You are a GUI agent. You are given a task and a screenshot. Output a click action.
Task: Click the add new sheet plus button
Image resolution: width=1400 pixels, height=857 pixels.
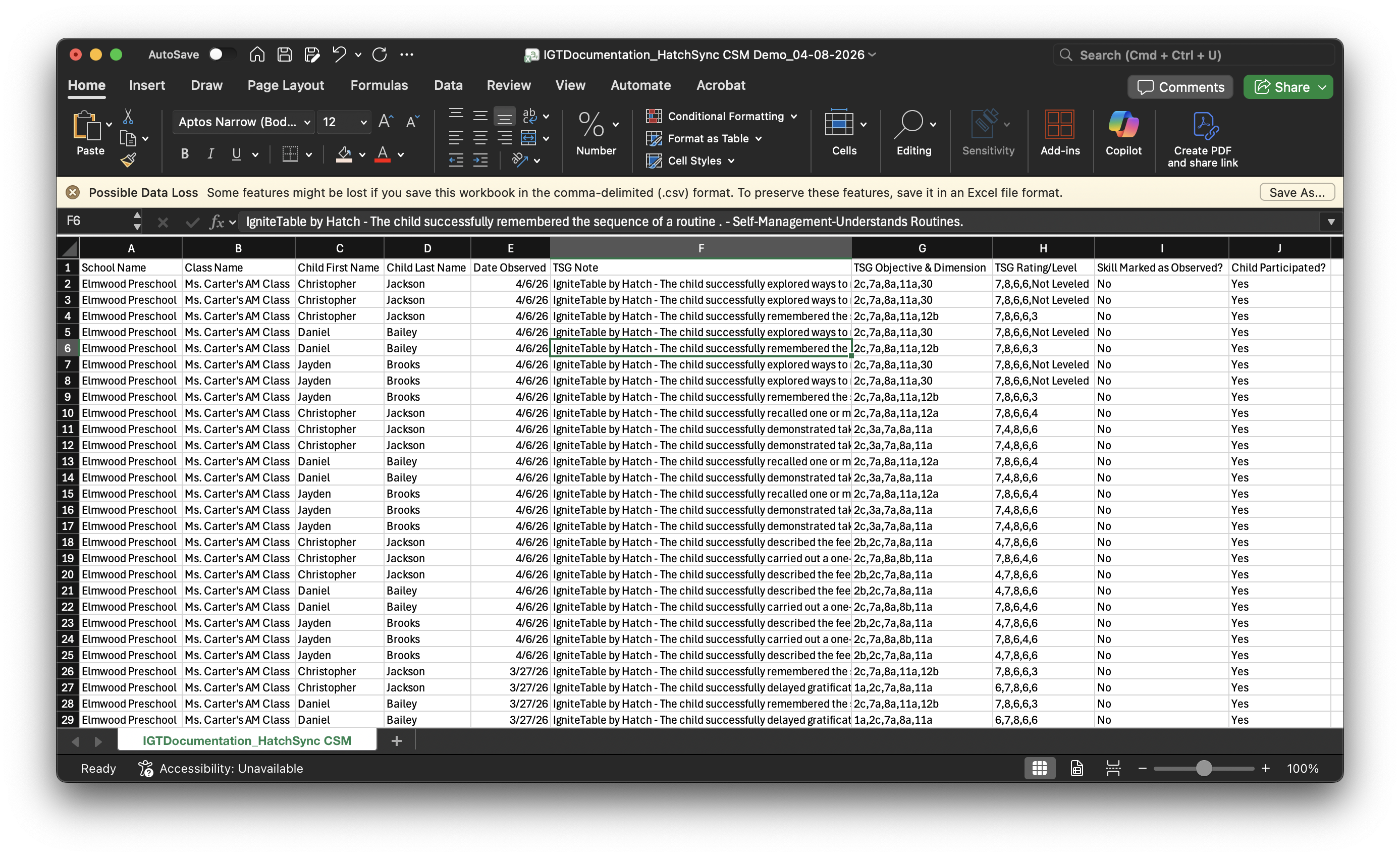397,740
